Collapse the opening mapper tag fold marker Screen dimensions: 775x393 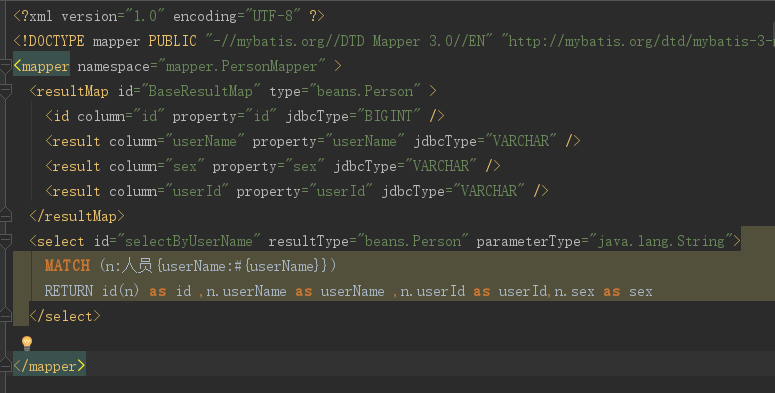click(x=5, y=66)
